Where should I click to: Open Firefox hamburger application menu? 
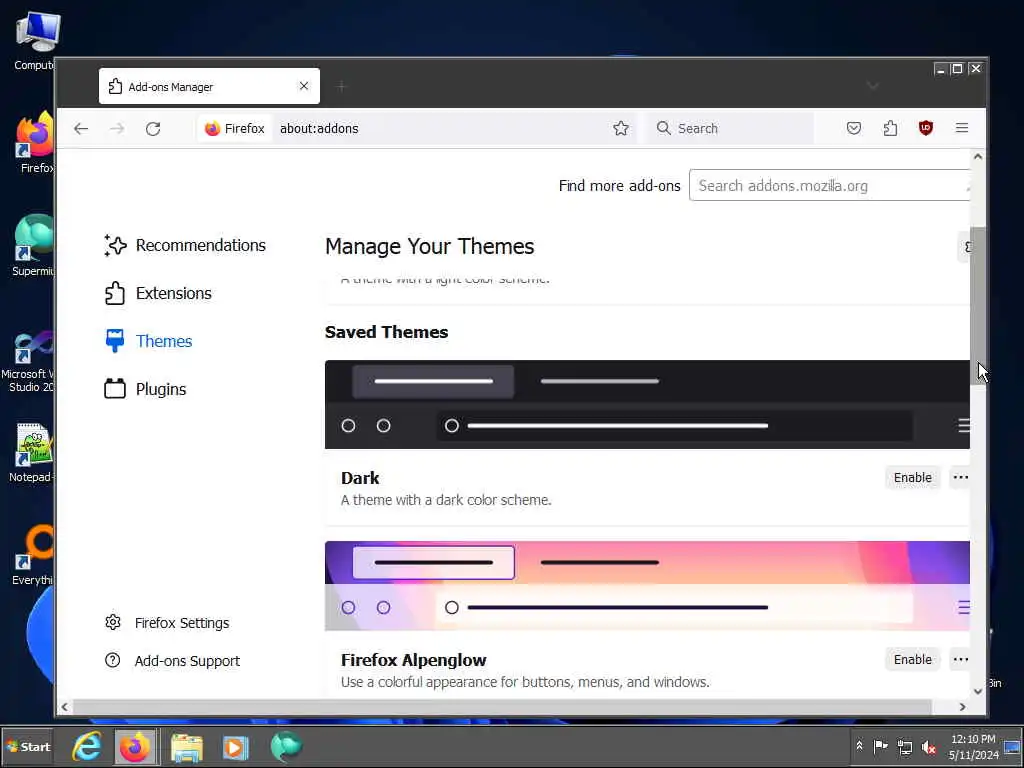(x=961, y=128)
